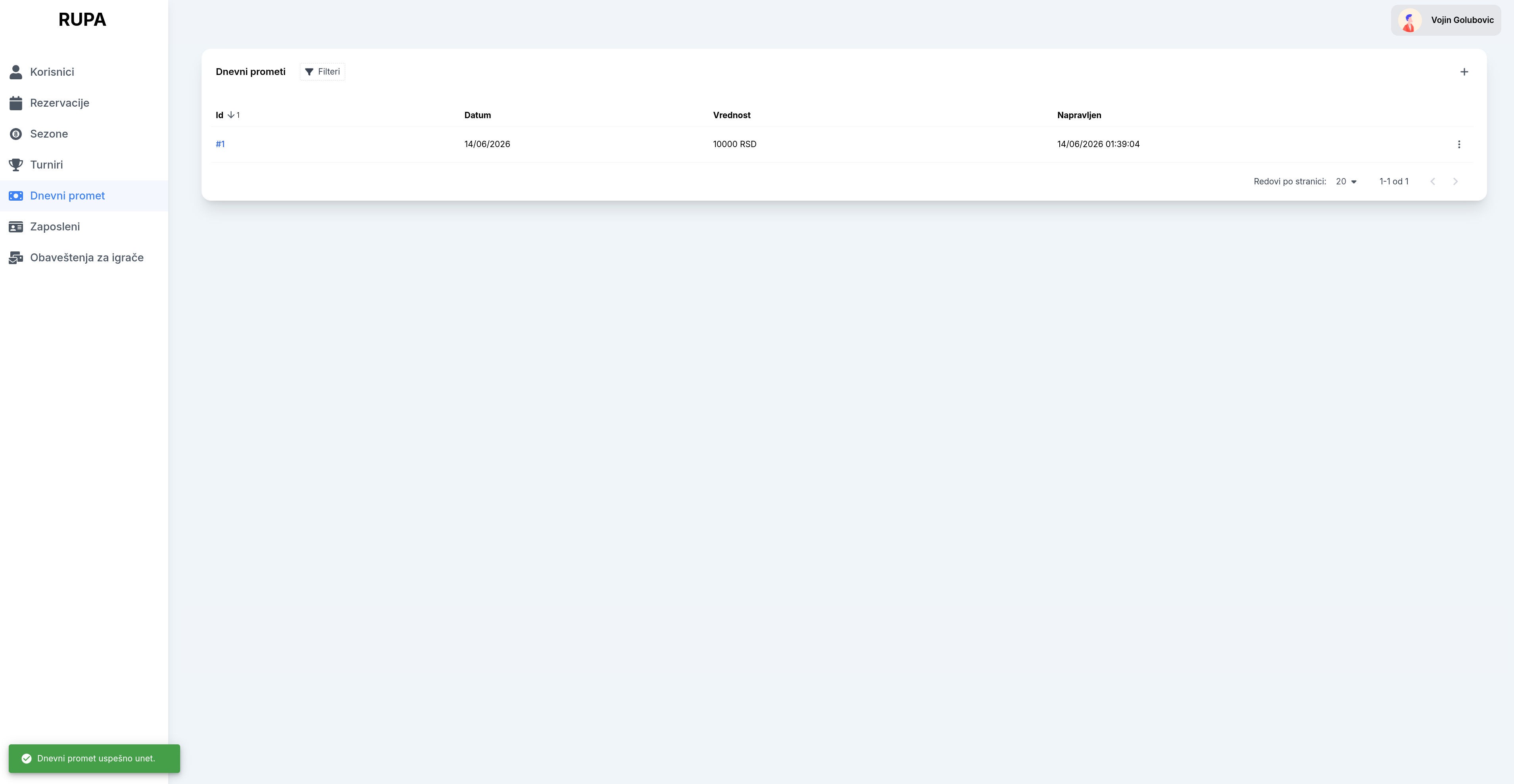Go to previous page arrow
The image size is (1514, 784).
tap(1433, 182)
